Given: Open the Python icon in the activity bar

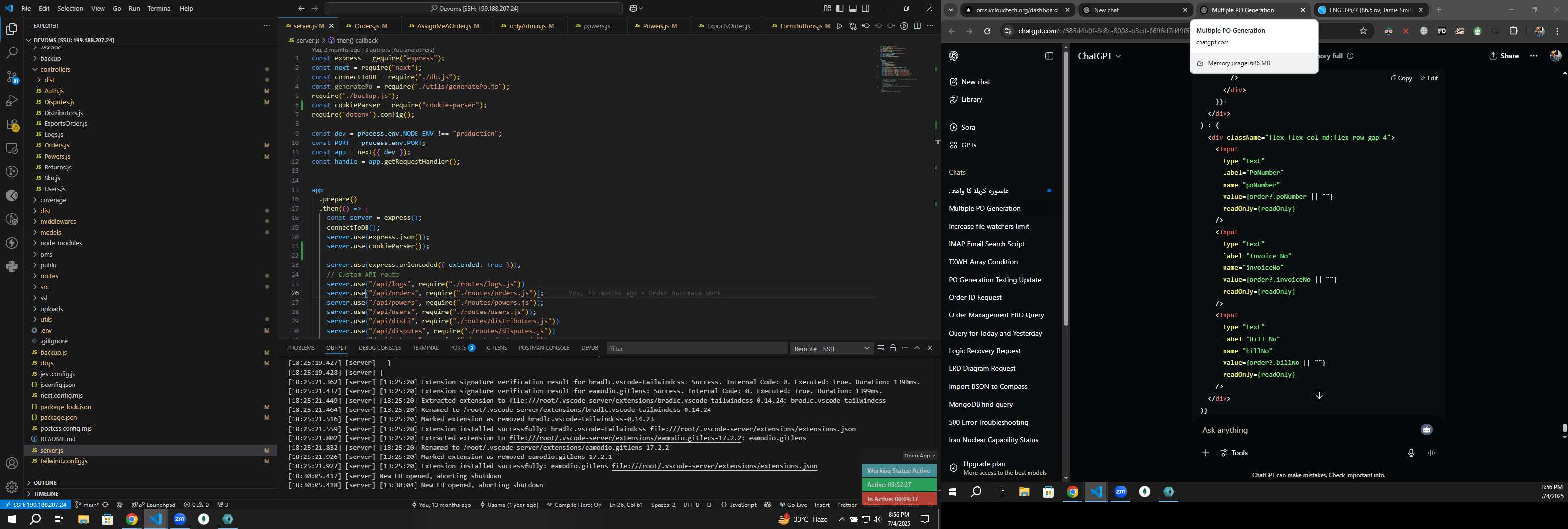Looking at the screenshot, I should coord(12,266).
